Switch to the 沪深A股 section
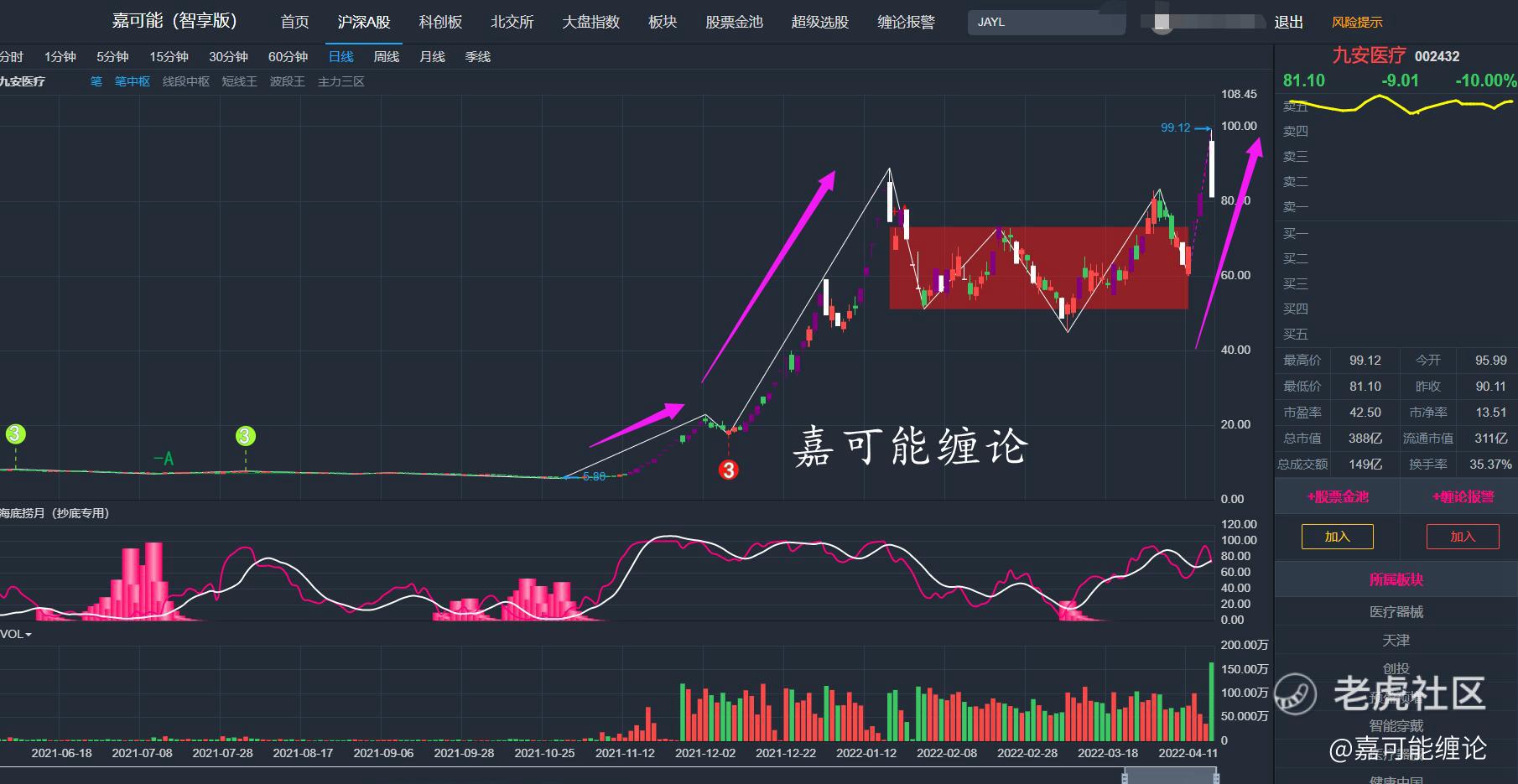The image size is (1518, 784). [x=364, y=22]
